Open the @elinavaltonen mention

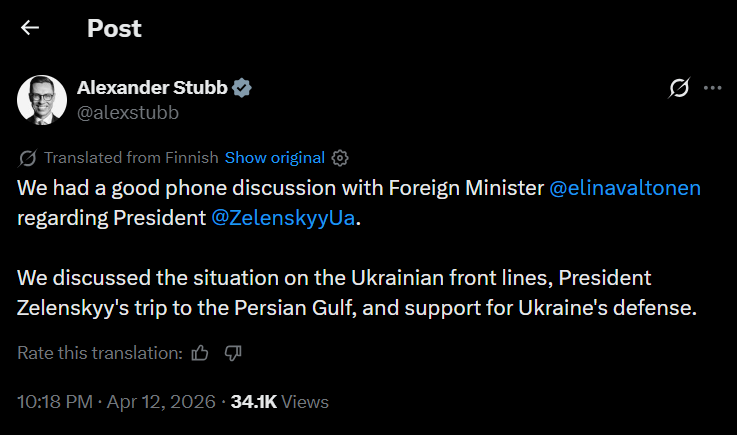pyautogui.click(x=625, y=188)
